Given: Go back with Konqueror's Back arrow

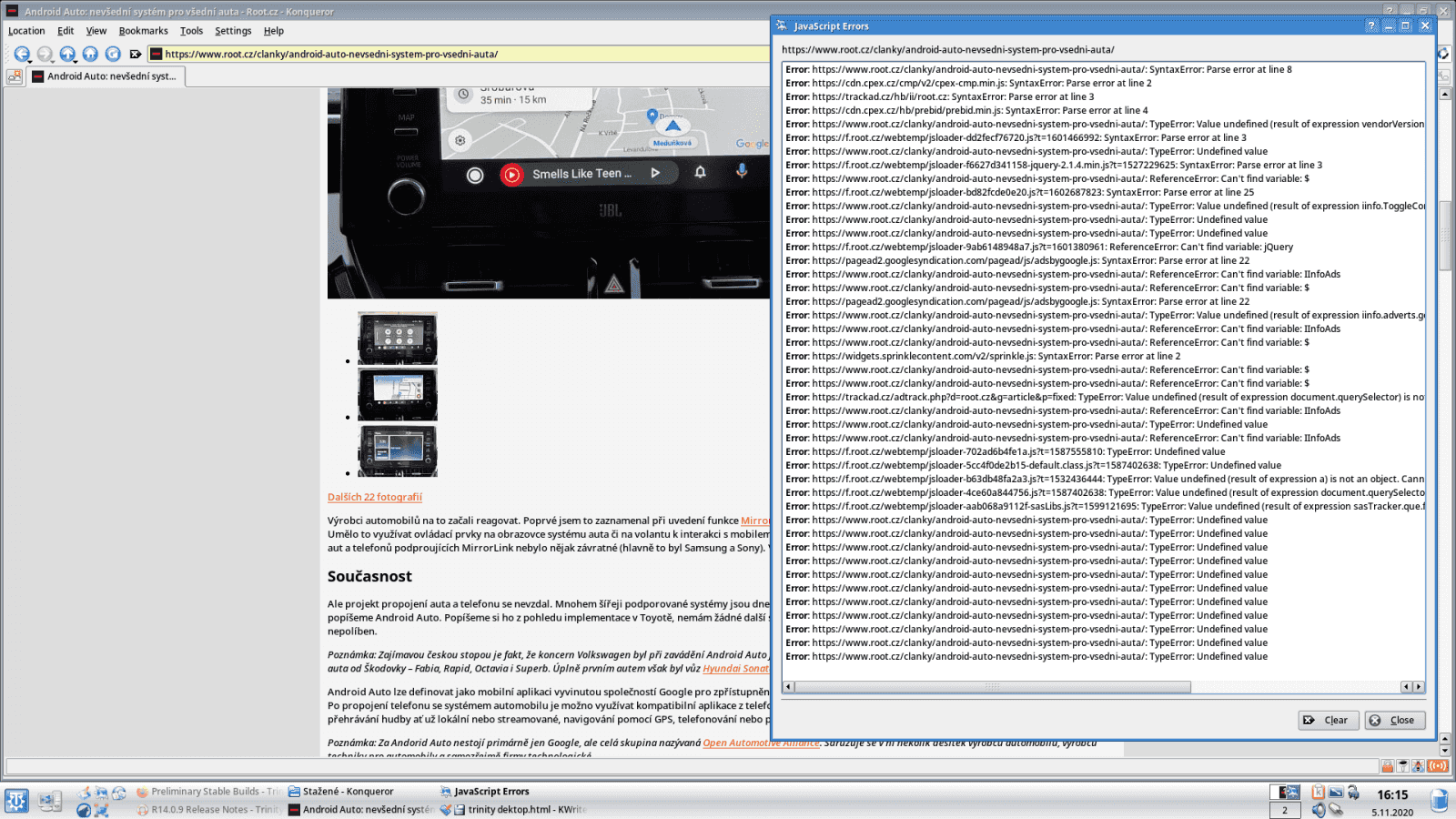Looking at the screenshot, I should point(20,54).
